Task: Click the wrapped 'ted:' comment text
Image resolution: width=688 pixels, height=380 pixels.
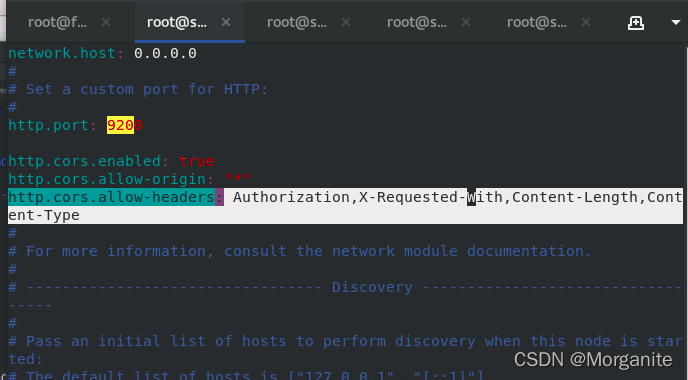Action: tap(26, 359)
